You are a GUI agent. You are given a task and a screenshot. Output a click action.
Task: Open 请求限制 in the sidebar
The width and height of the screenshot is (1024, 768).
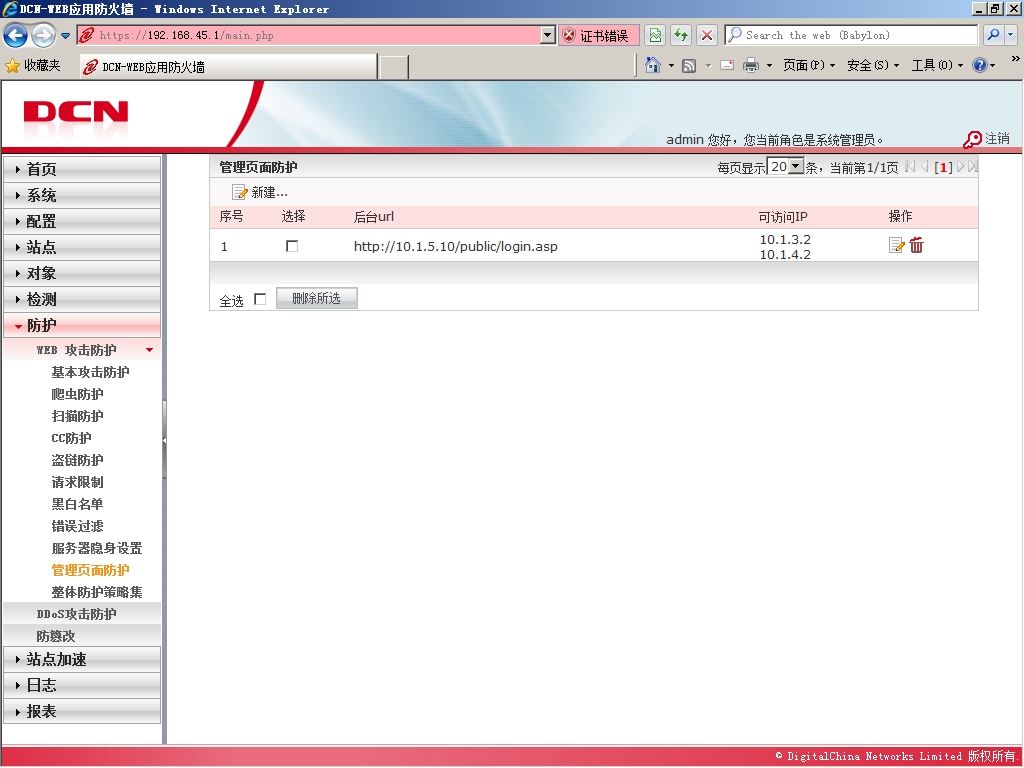[x=77, y=482]
